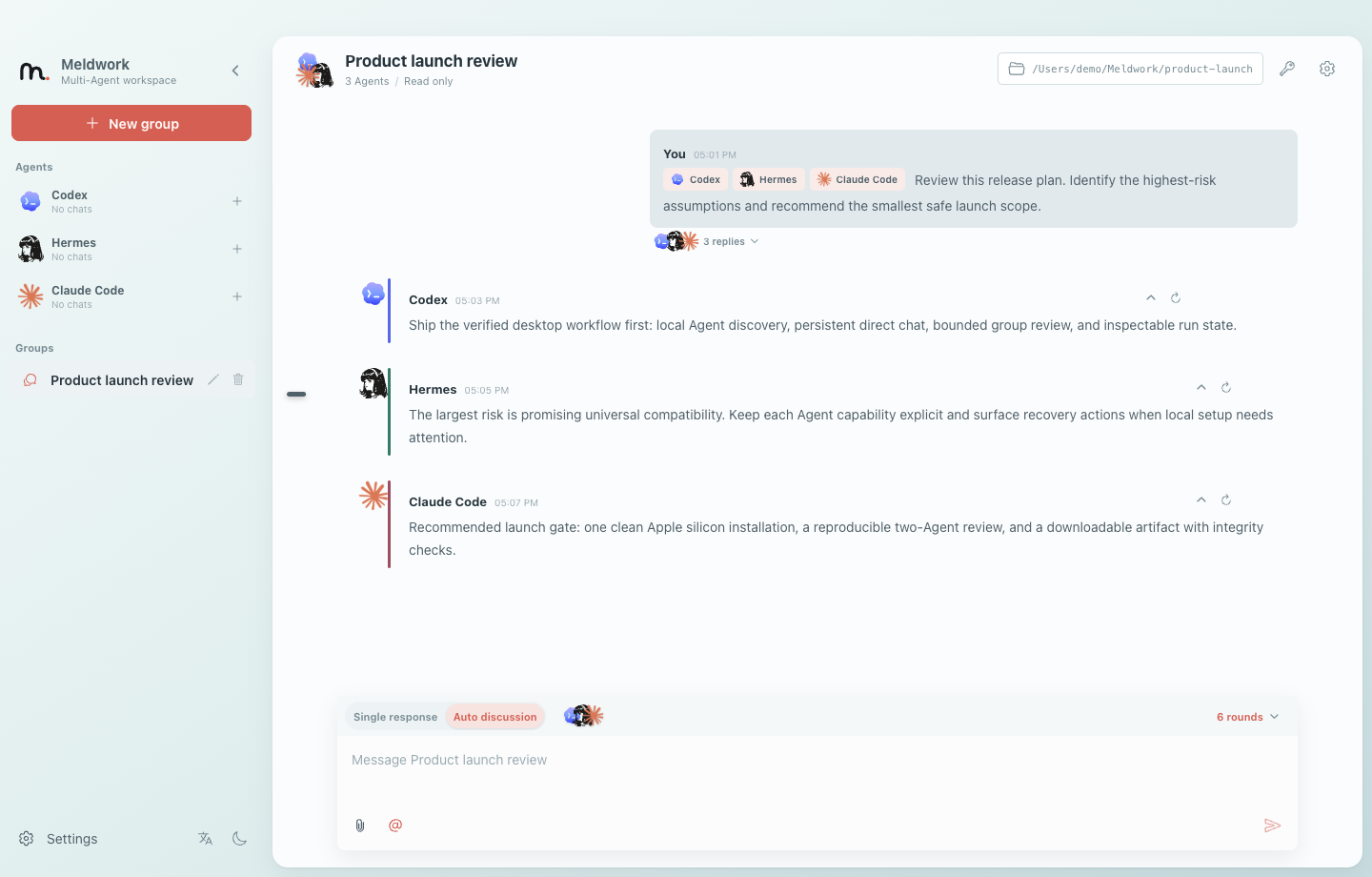
Task: Click the 'Groups' section heading
Action: pyautogui.click(x=34, y=348)
